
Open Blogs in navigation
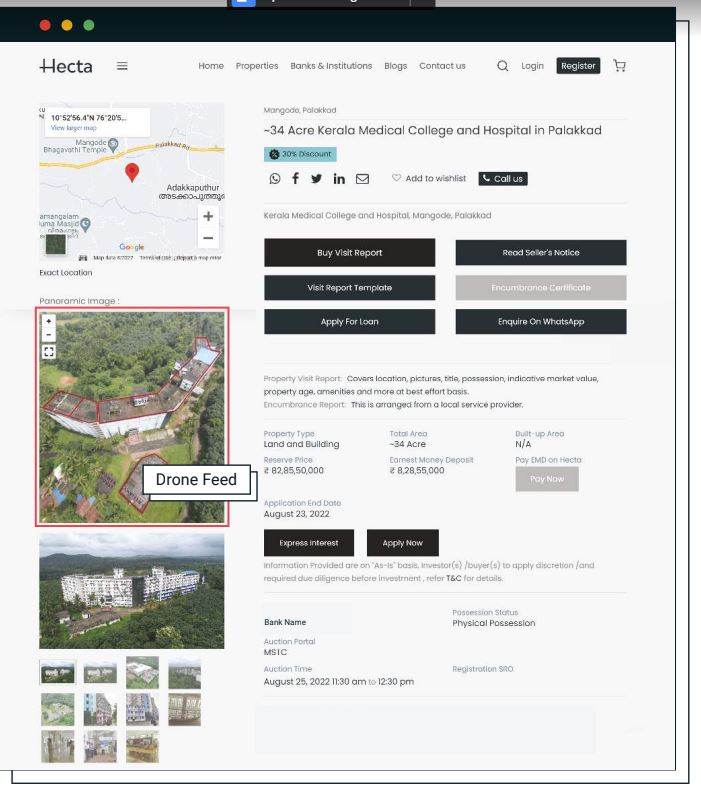point(396,66)
